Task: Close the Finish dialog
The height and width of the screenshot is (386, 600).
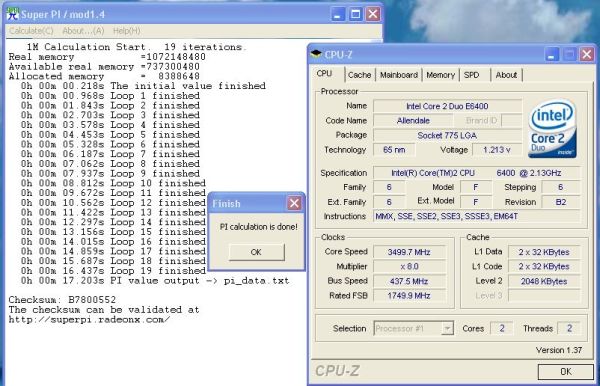Action: pos(294,203)
